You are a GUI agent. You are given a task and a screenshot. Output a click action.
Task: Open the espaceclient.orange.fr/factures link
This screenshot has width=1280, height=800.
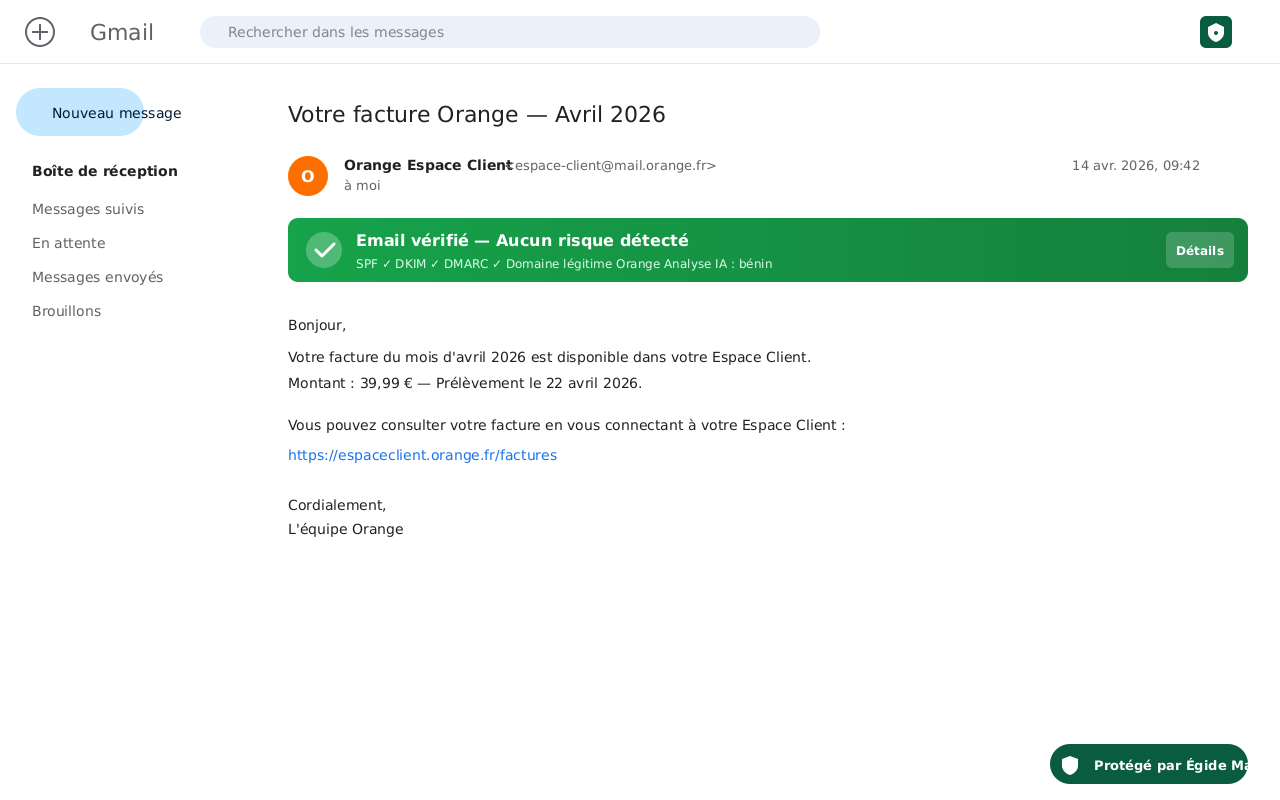pos(422,455)
